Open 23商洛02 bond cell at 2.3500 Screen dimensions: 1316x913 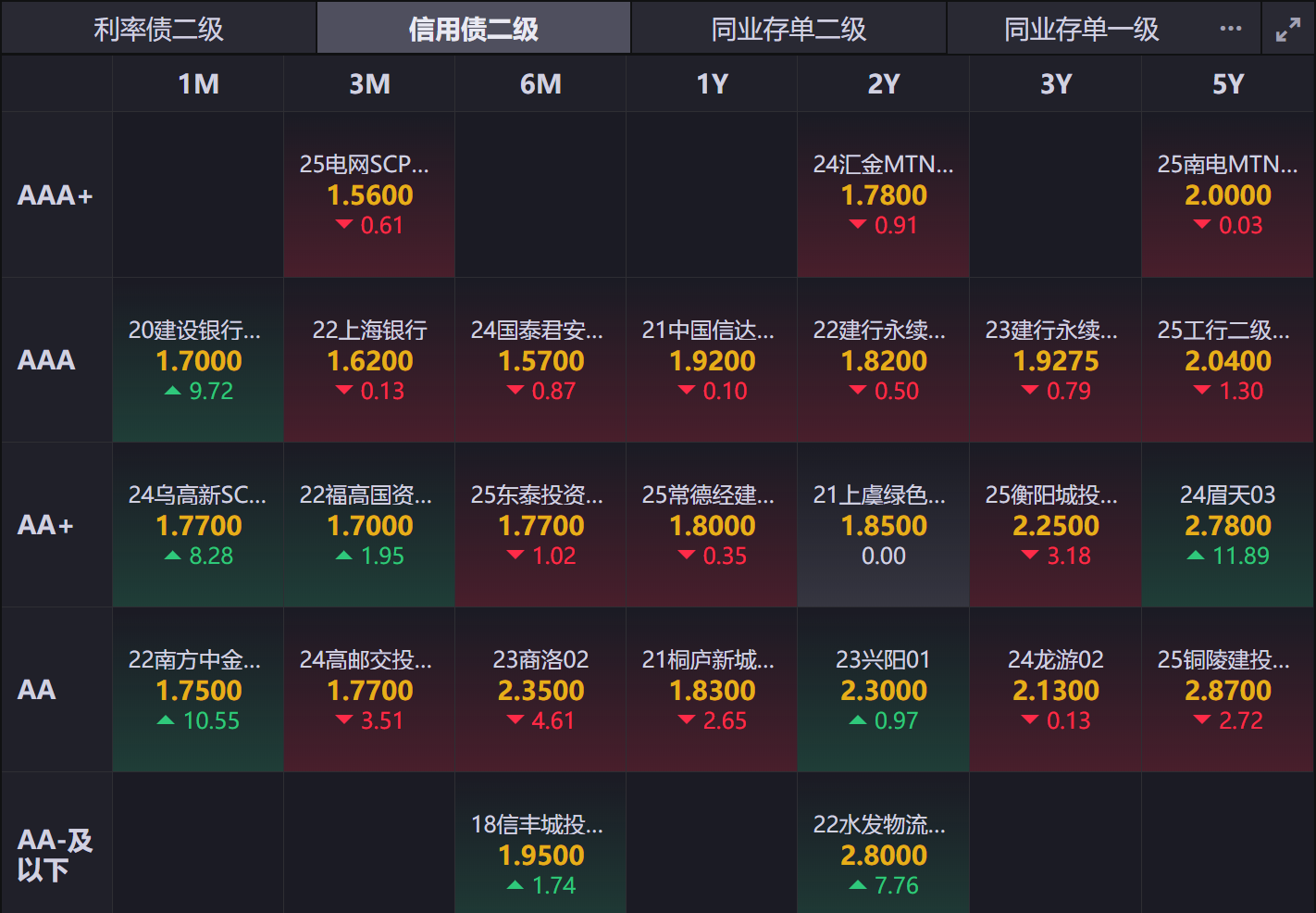[540, 690]
